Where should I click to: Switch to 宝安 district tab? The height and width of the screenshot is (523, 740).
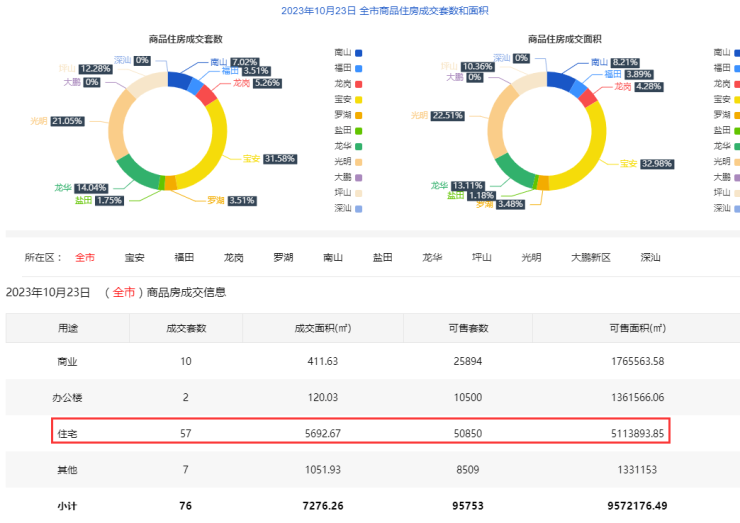coord(134,257)
